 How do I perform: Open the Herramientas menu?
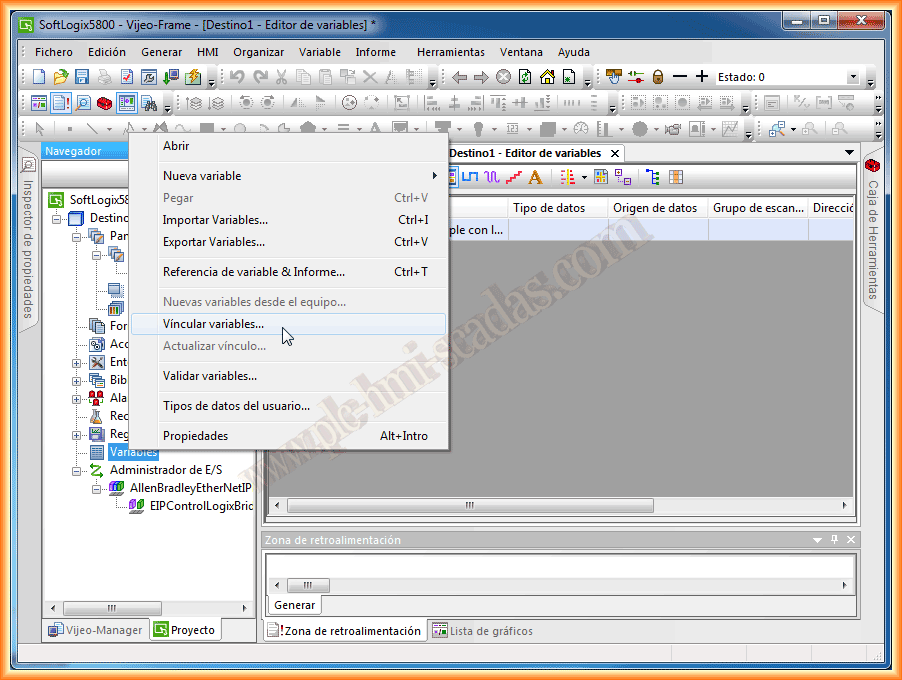(x=450, y=52)
